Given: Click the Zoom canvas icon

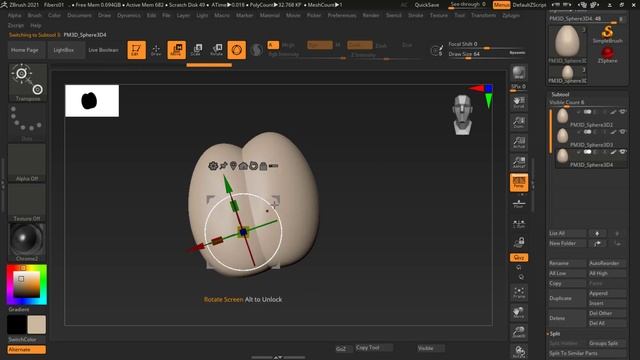Looking at the screenshot, I should 519,122.
